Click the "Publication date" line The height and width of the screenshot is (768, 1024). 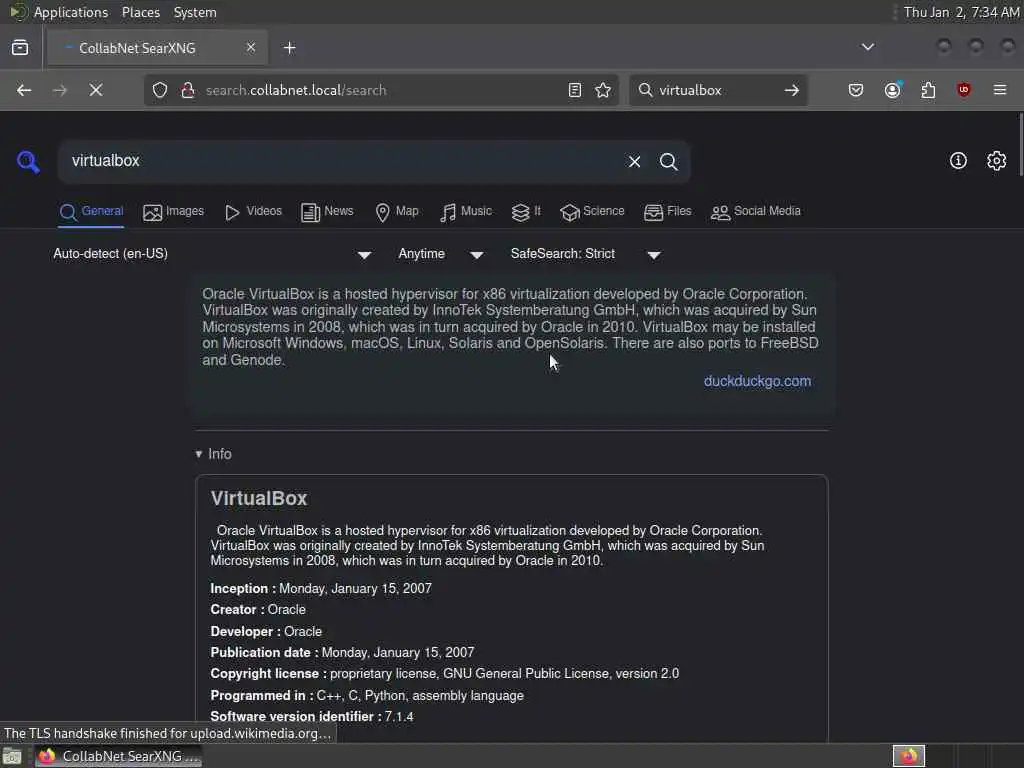coord(342,653)
